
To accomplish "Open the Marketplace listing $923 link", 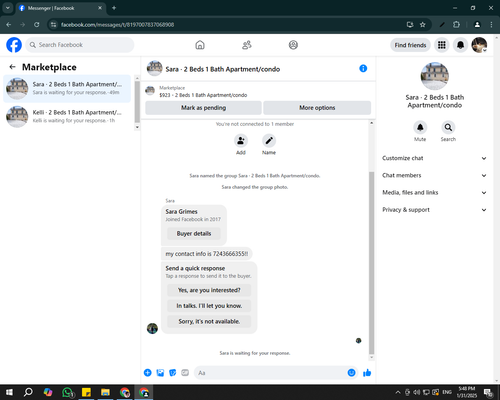I will 203,95.
